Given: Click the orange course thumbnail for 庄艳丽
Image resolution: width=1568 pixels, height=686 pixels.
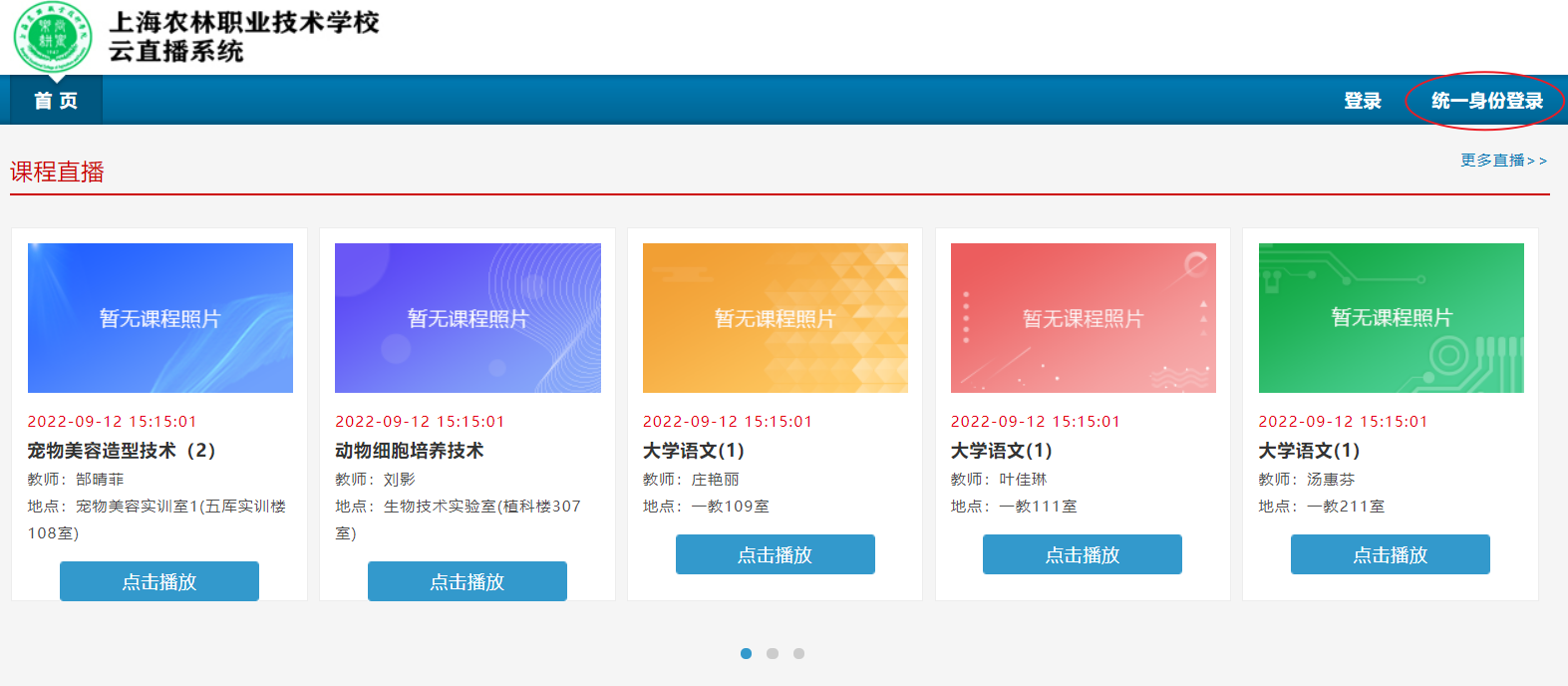Looking at the screenshot, I should click(775, 318).
